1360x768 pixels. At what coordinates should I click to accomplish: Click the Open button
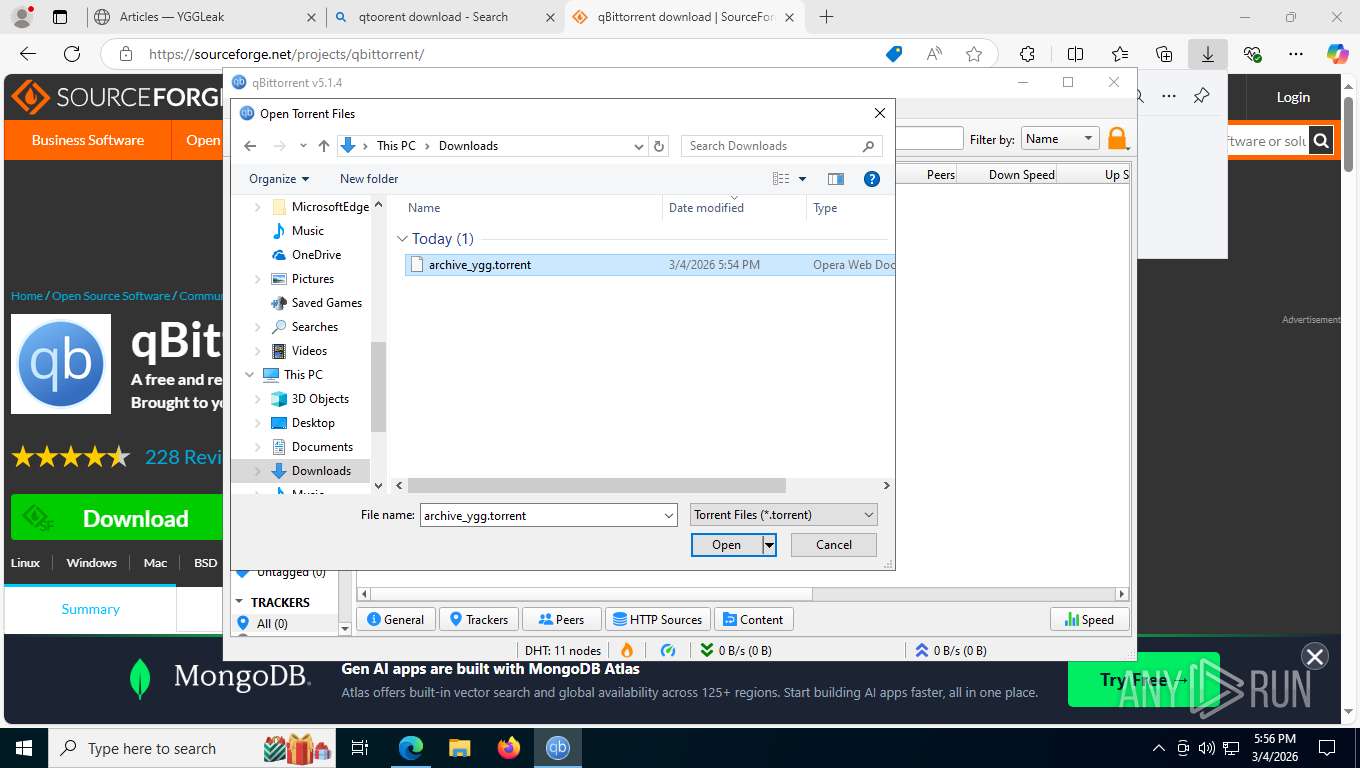tap(726, 545)
